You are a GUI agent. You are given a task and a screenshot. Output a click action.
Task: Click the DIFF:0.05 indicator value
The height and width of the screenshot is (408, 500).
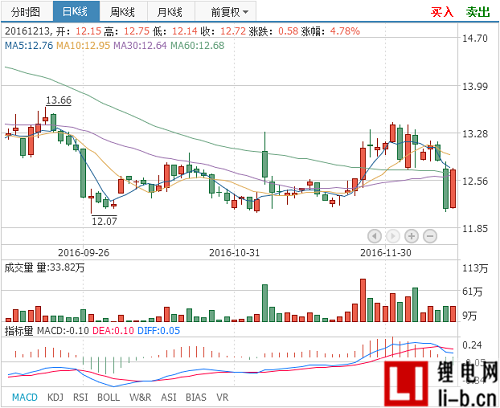coord(159,331)
